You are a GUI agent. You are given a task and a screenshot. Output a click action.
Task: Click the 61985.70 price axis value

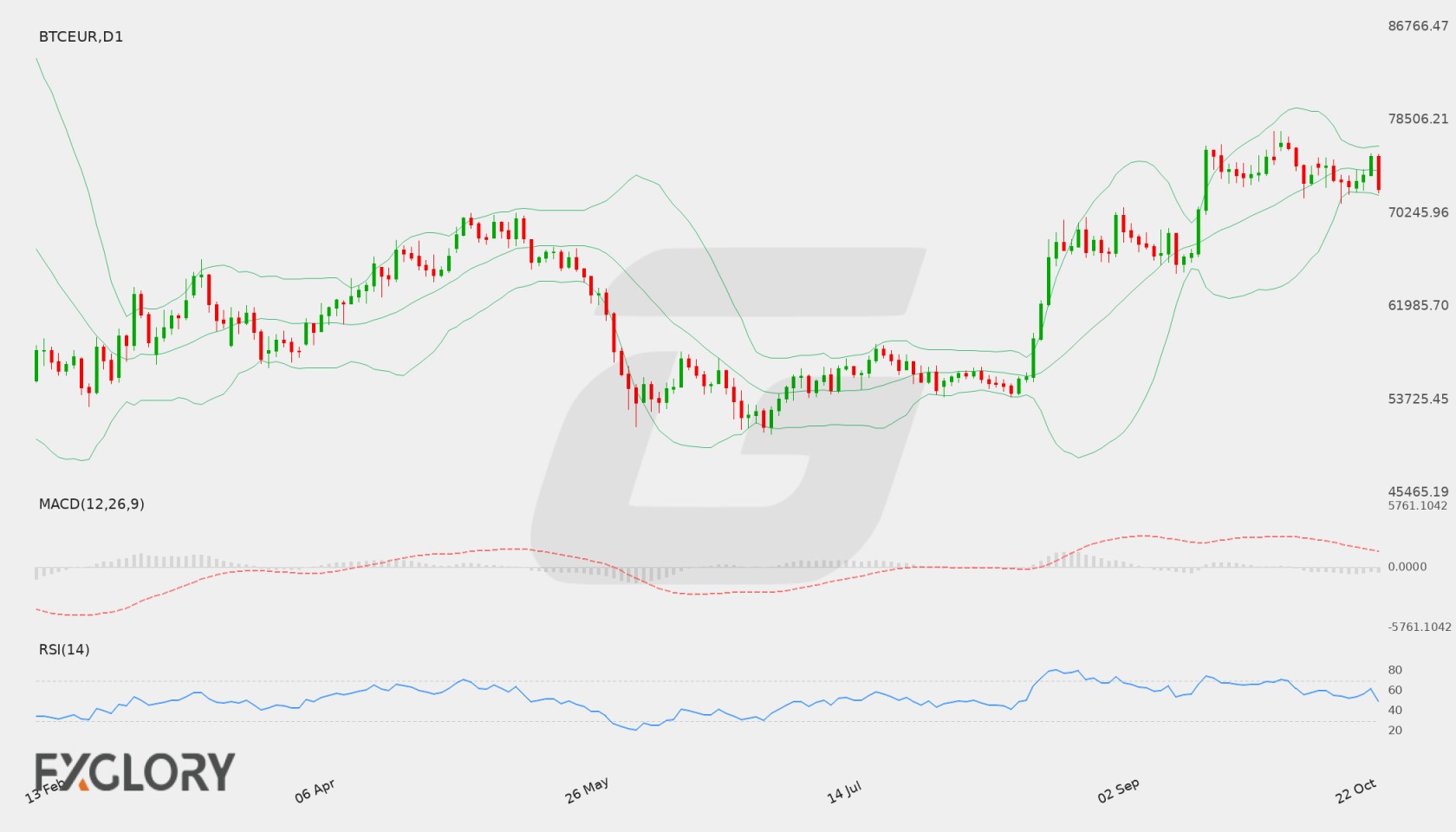click(1418, 305)
